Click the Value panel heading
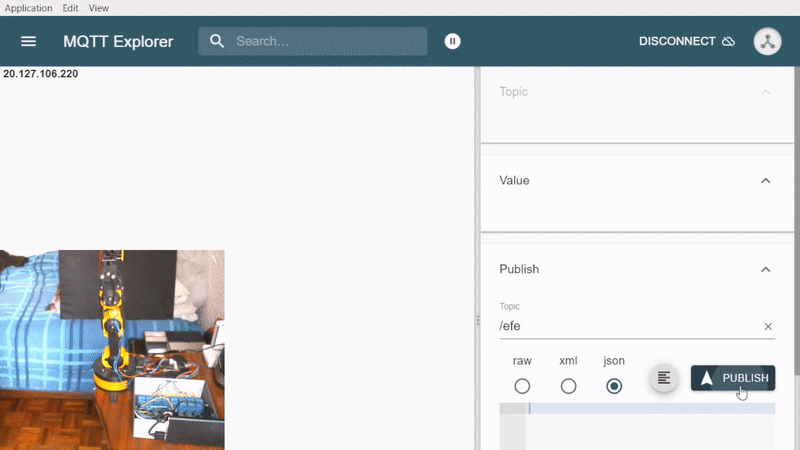800x450 pixels. tap(514, 181)
